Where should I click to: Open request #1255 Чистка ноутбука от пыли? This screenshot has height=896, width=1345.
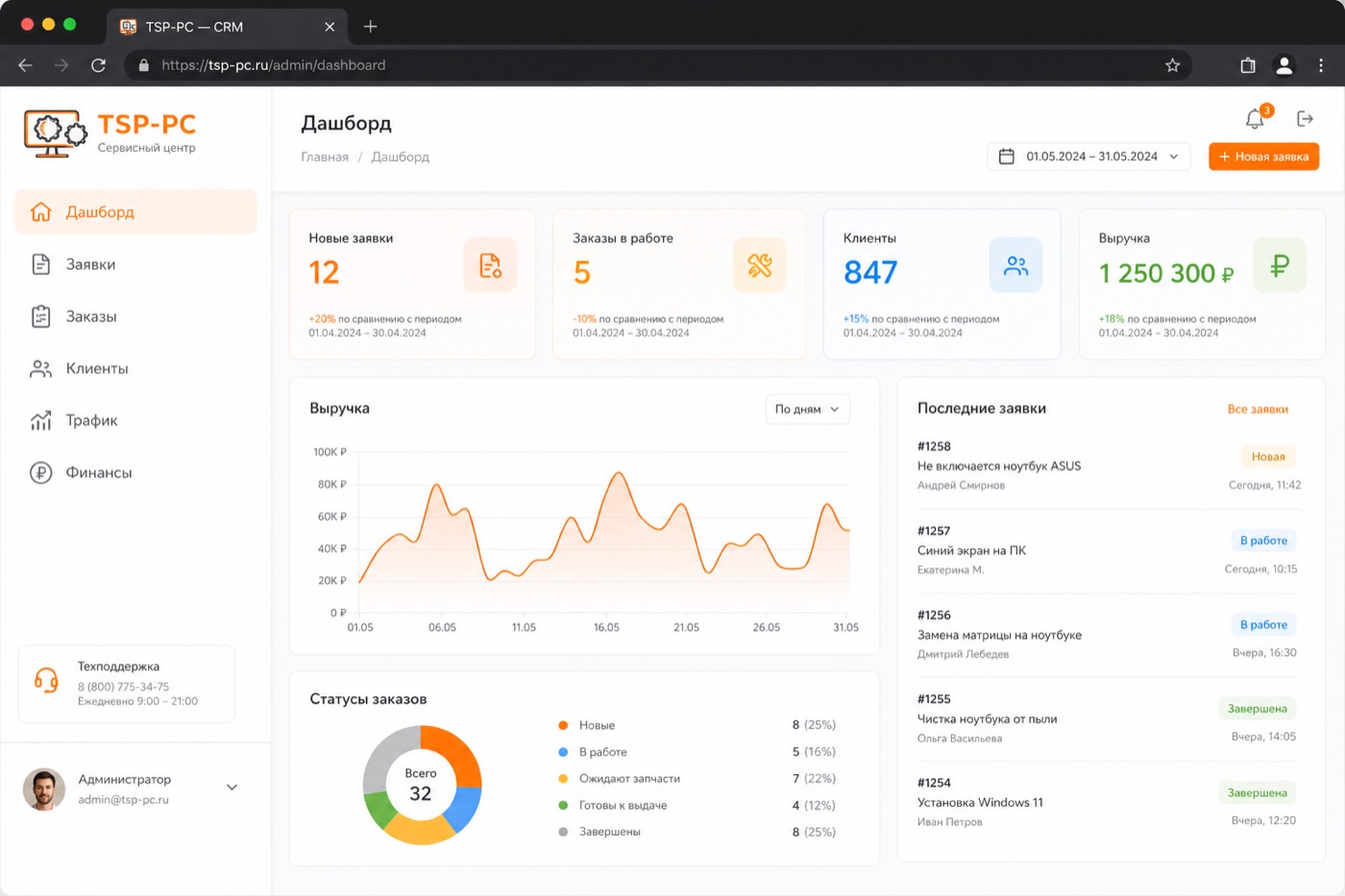click(x=1109, y=718)
